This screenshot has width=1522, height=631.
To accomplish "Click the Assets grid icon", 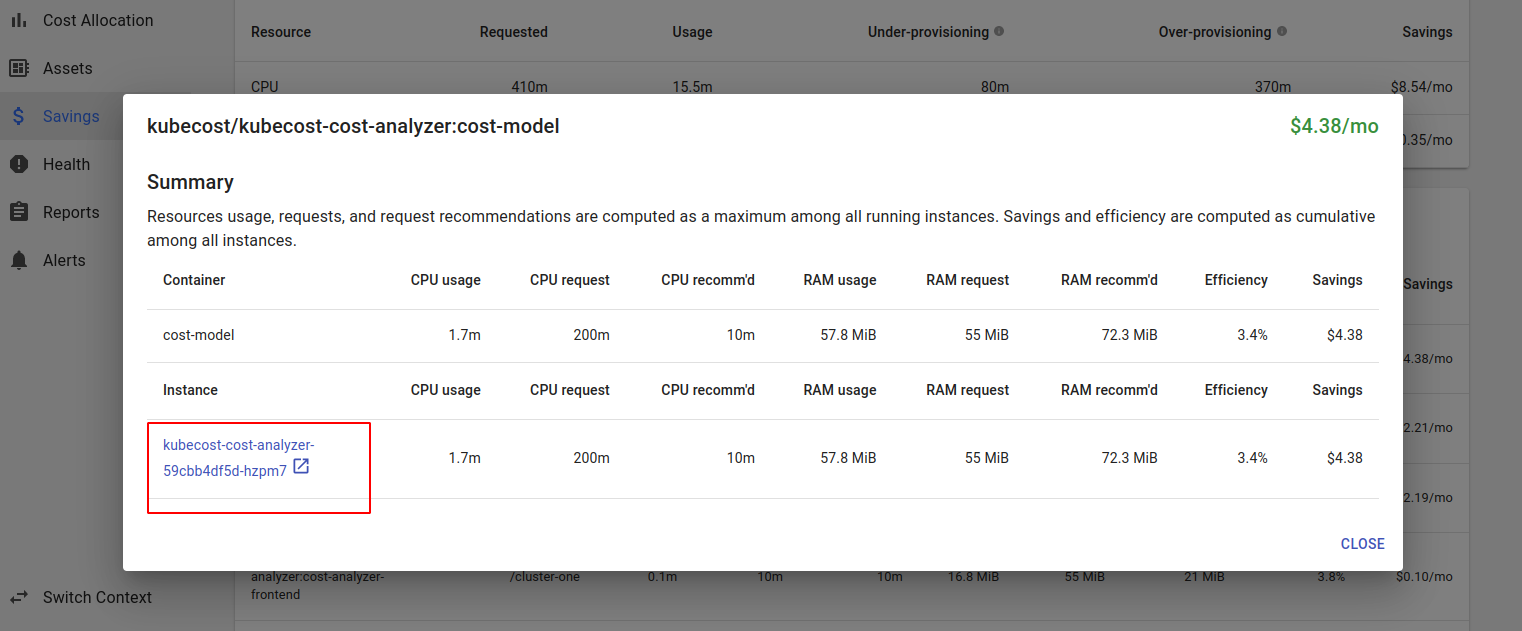I will (x=18, y=68).
